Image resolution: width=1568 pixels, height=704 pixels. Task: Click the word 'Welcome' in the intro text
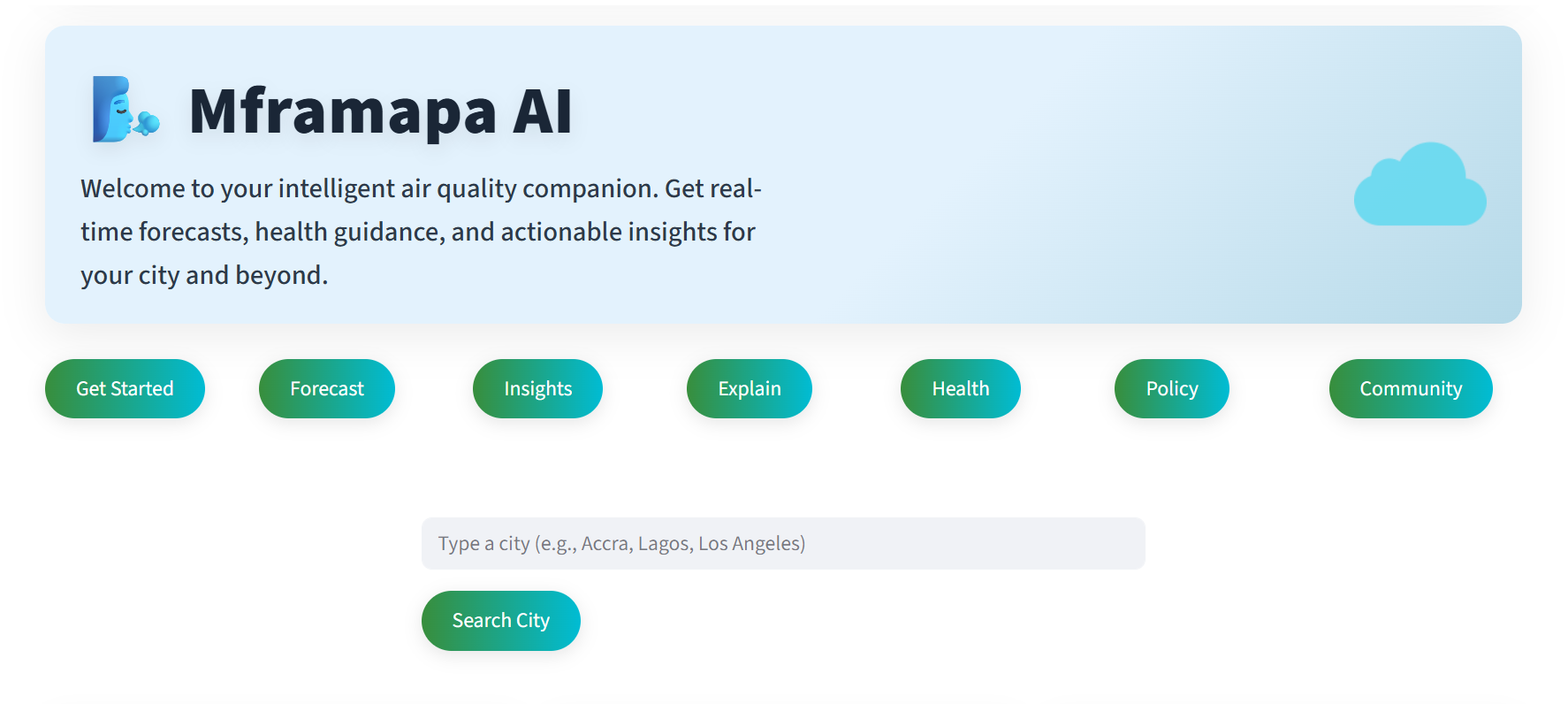(x=133, y=189)
